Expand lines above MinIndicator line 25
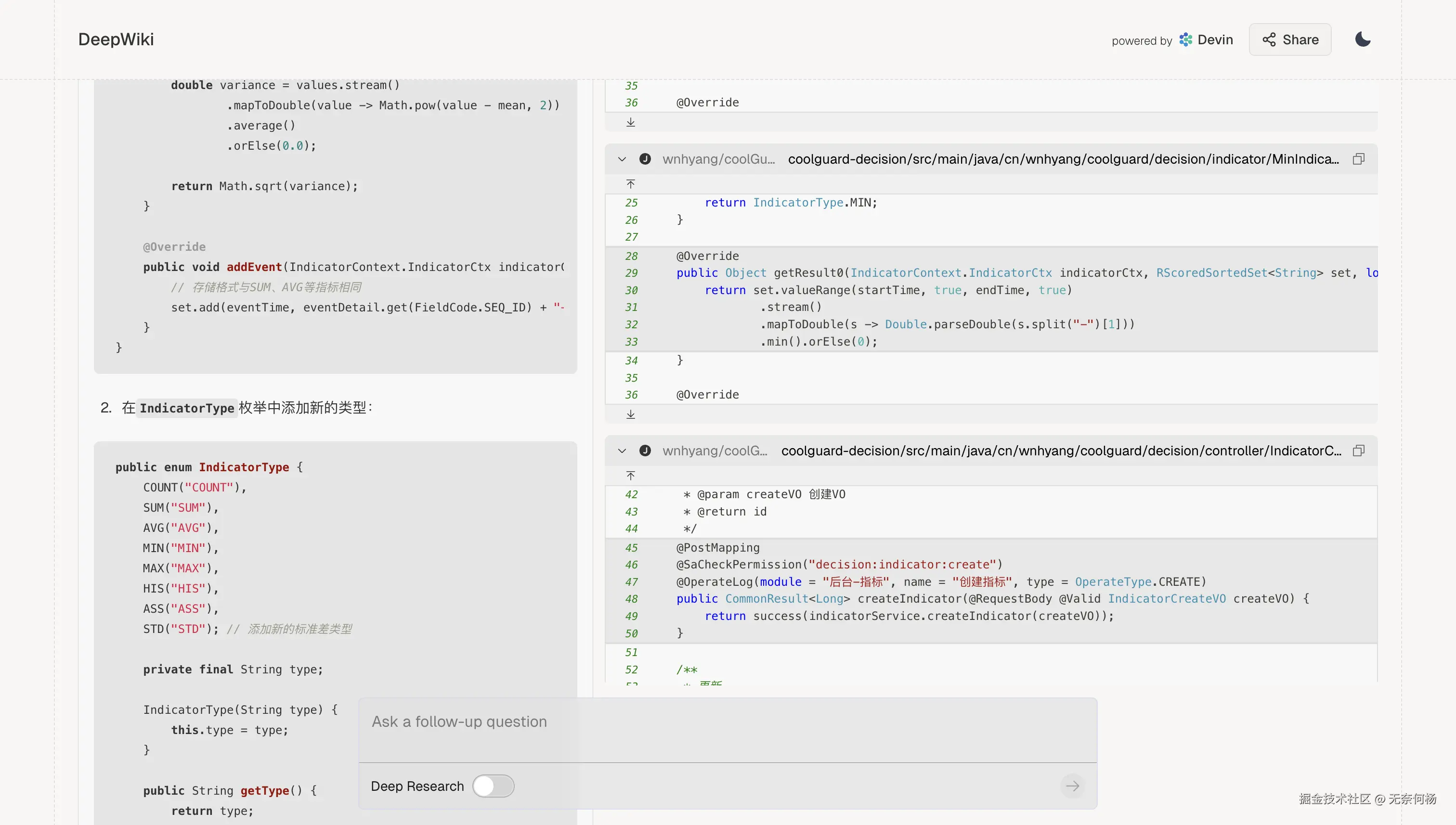Screen dimensions: 1456x825 click(x=630, y=184)
